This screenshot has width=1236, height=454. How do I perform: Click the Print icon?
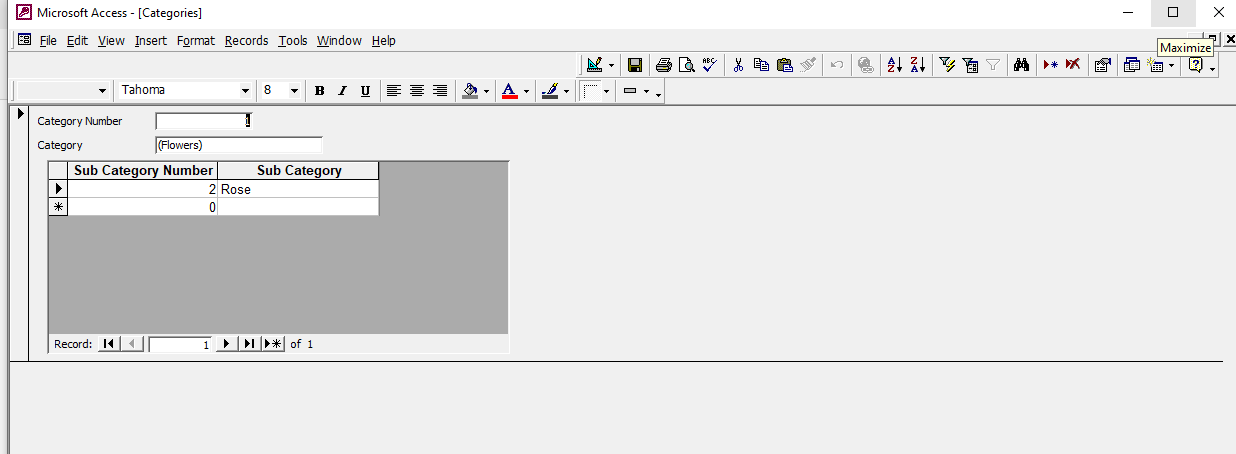tap(664, 65)
